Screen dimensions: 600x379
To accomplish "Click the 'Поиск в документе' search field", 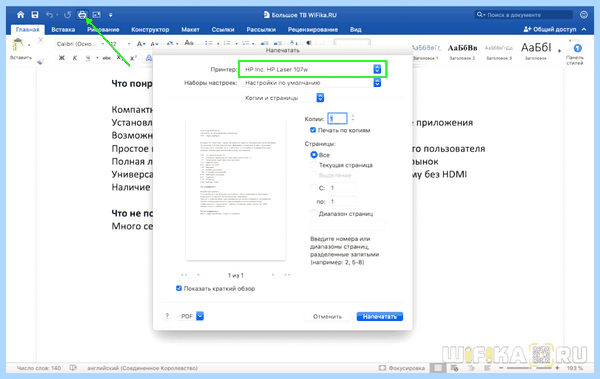I will pos(523,15).
